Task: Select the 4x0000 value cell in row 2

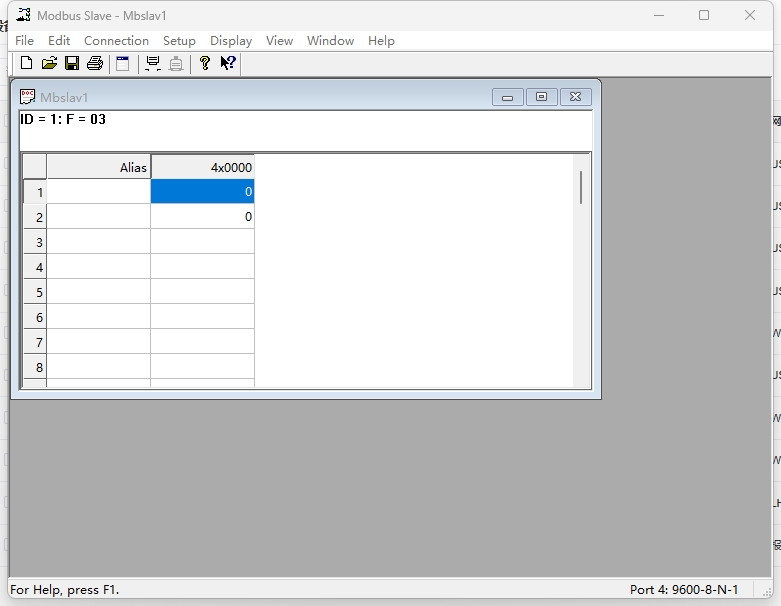Action: (x=202, y=217)
